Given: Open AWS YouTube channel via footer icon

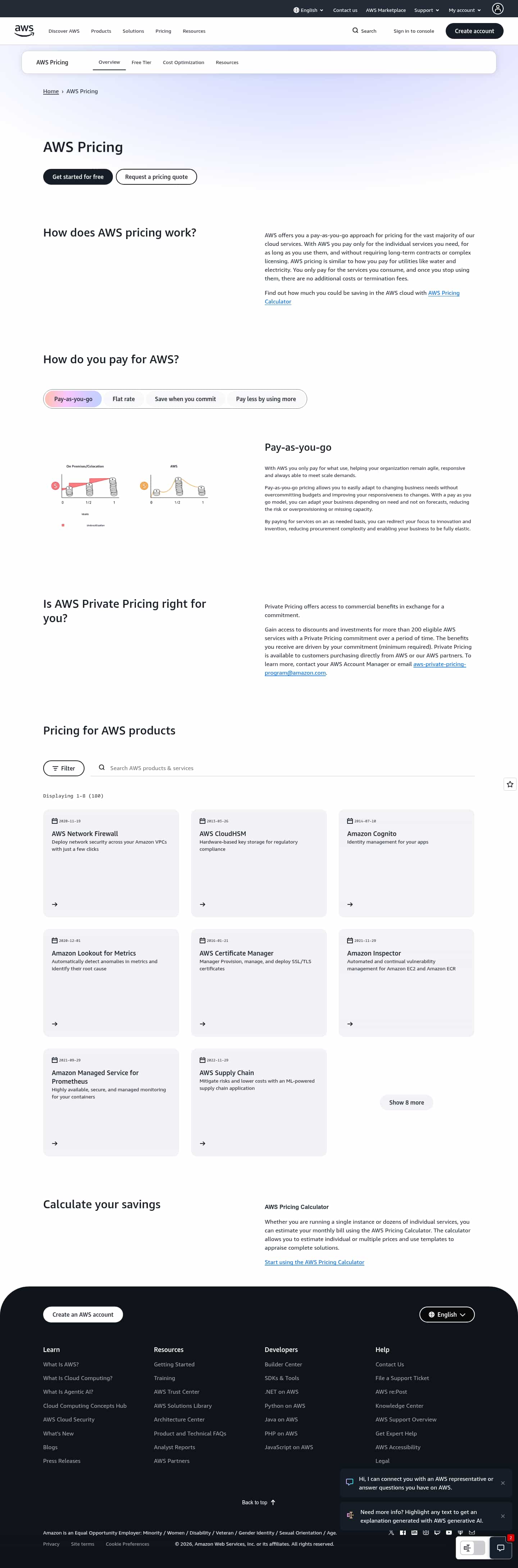Looking at the screenshot, I should tap(449, 1532).
